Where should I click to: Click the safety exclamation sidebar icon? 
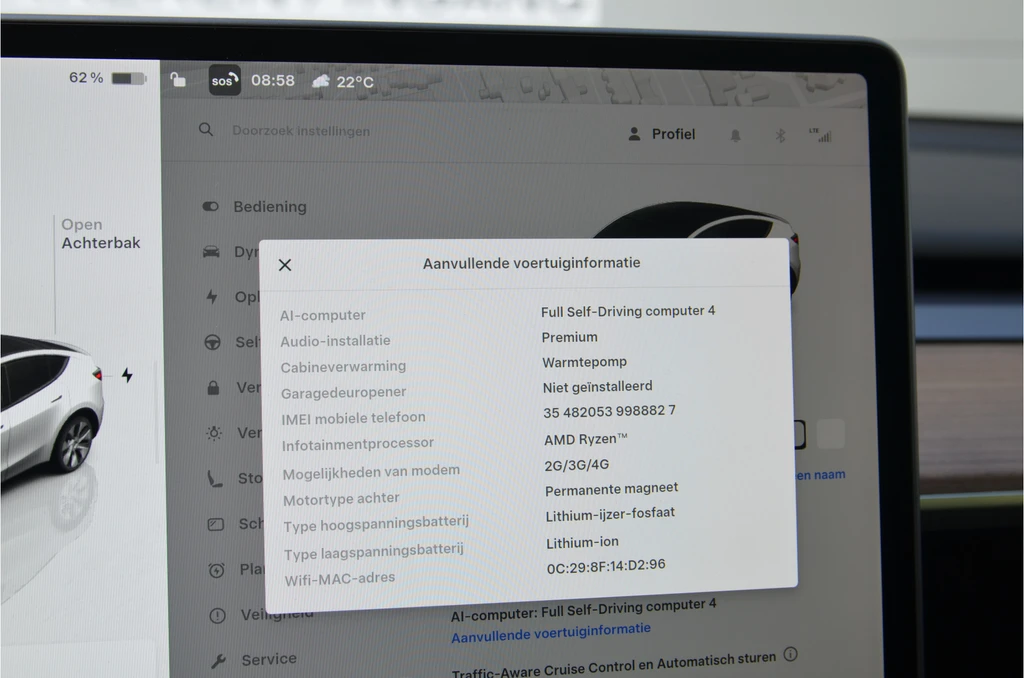(x=217, y=615)
